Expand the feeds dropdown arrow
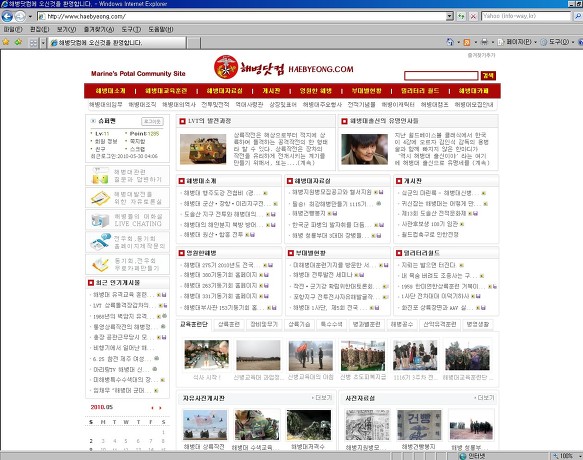Viewport: 583px width, 460px height. pos(475,42)
